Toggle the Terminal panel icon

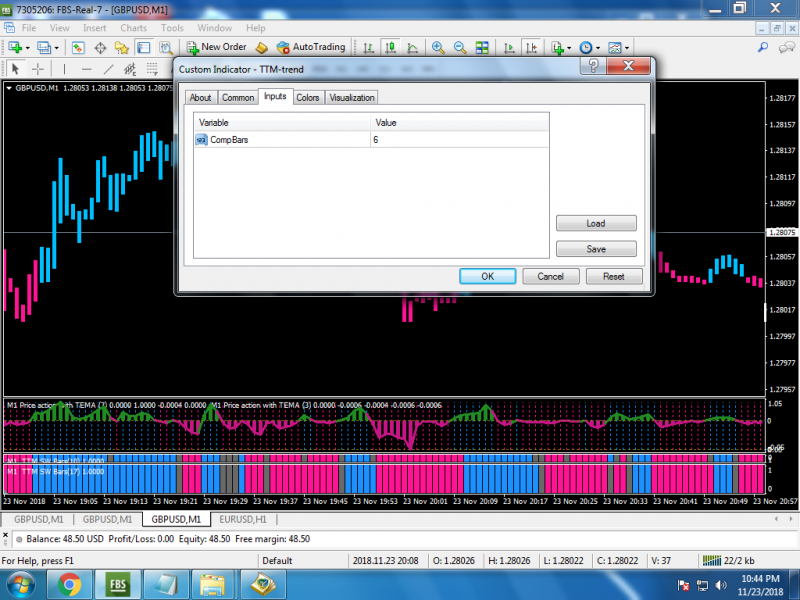tap(144, 48)
